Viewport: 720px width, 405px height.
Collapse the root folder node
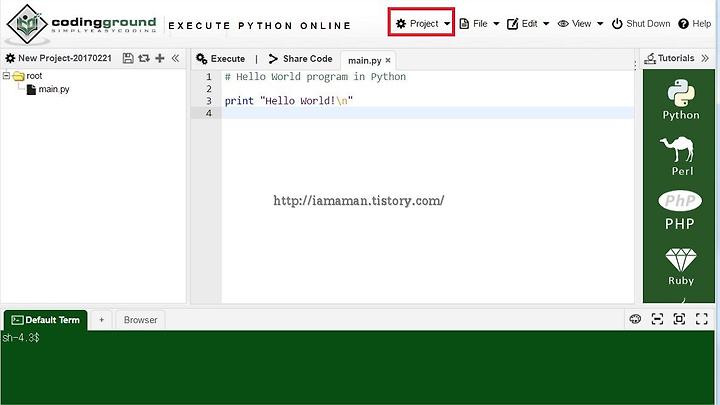point(6,75)
